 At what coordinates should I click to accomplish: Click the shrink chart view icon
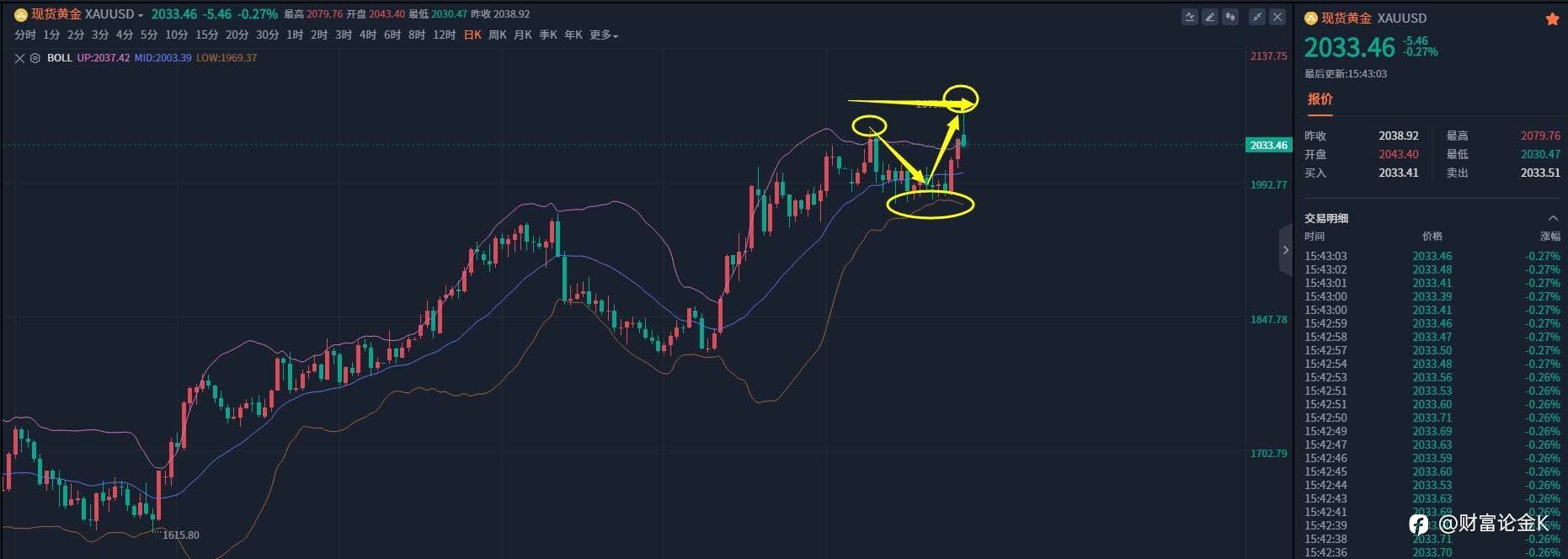(x=1257, y=17)
